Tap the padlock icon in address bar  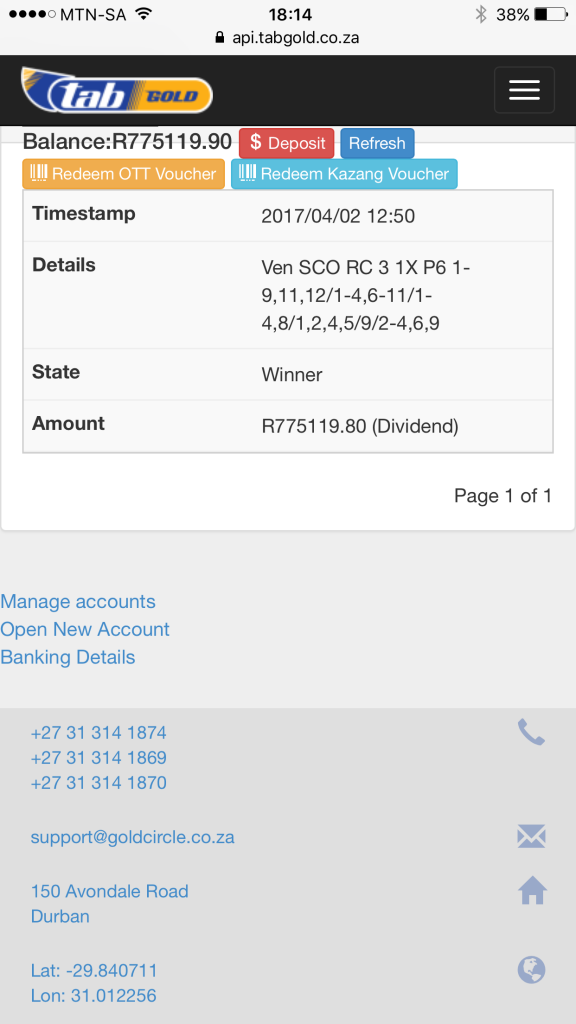tap(220, 37)
